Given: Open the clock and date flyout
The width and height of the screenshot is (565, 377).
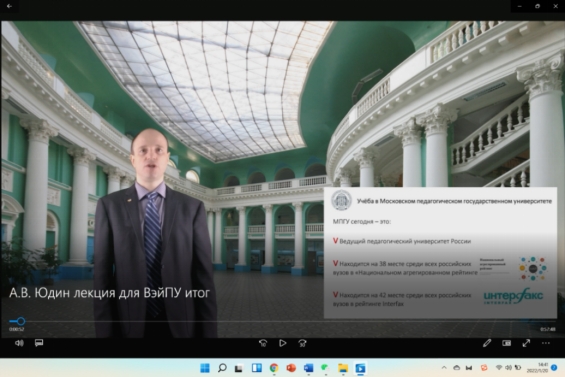Looking at the screenshot, I should [537, 368].
